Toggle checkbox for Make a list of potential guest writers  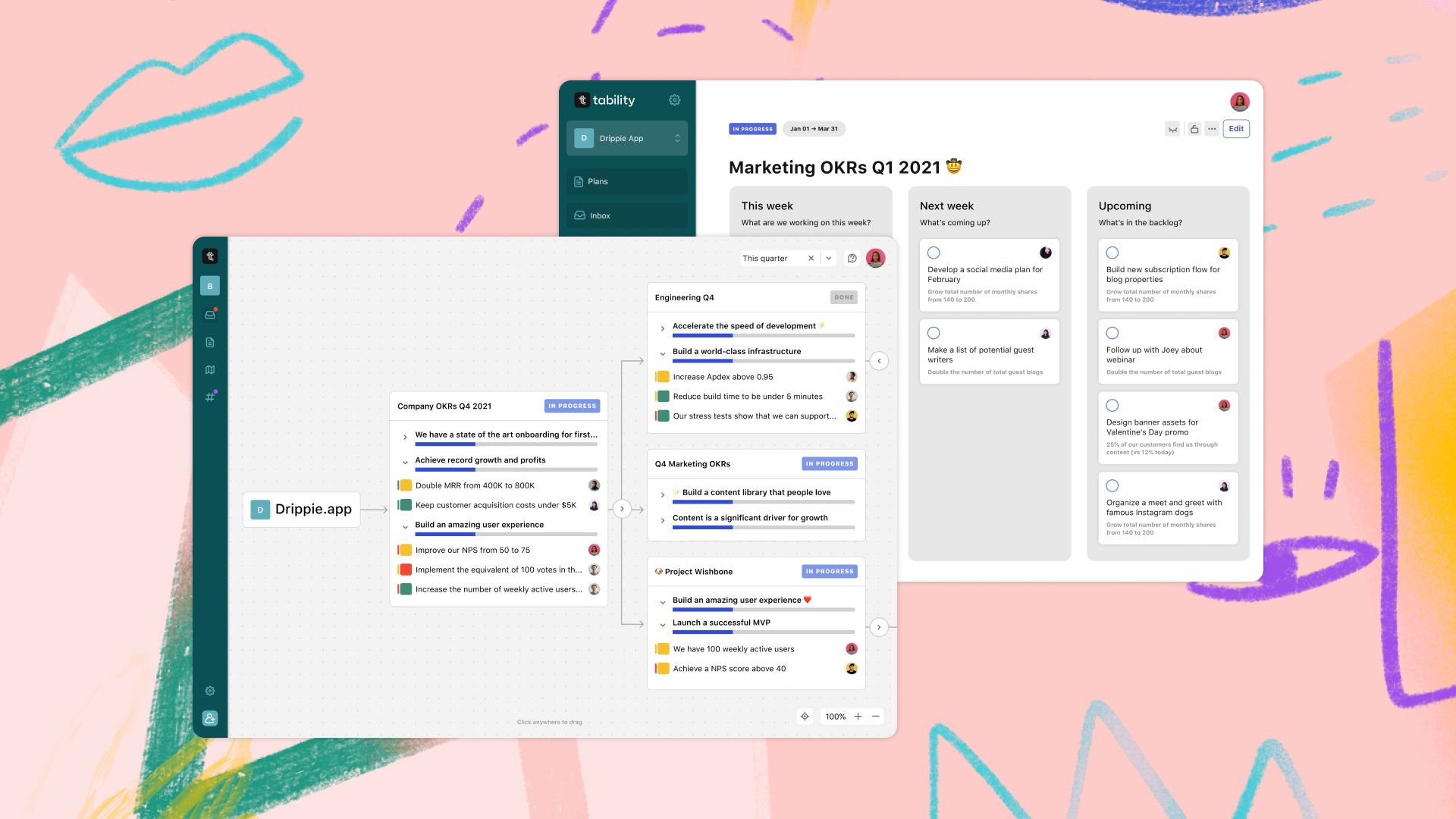(934, 333)
